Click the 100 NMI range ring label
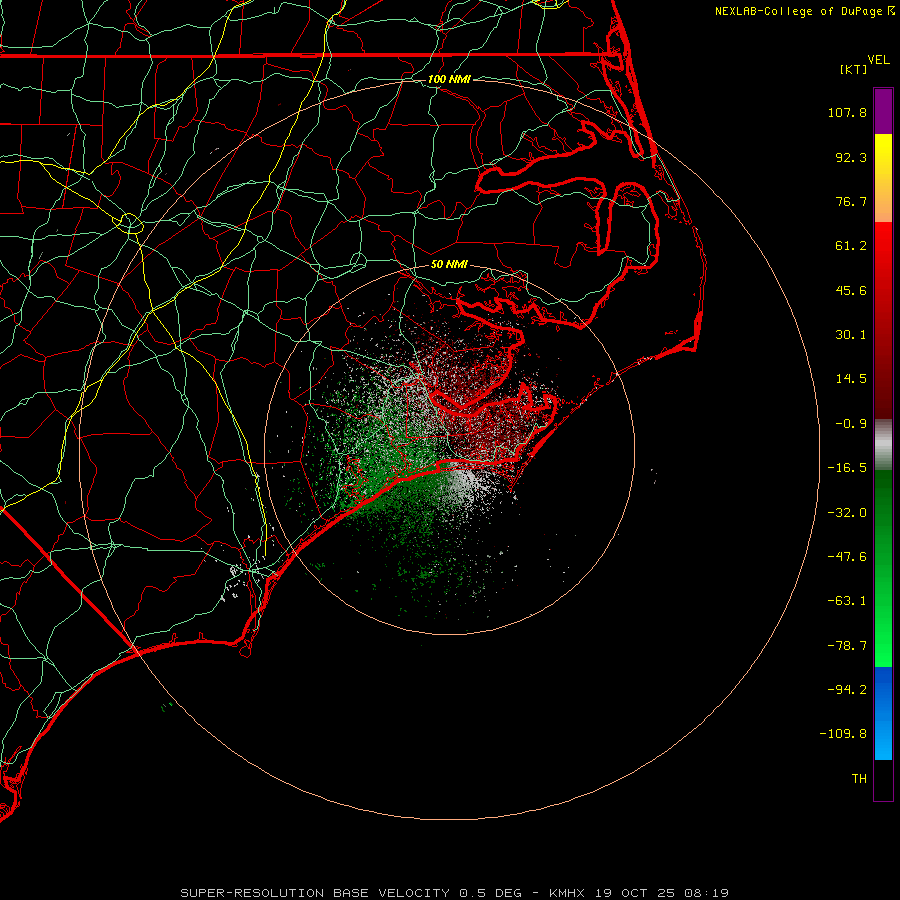 [449, 79]
